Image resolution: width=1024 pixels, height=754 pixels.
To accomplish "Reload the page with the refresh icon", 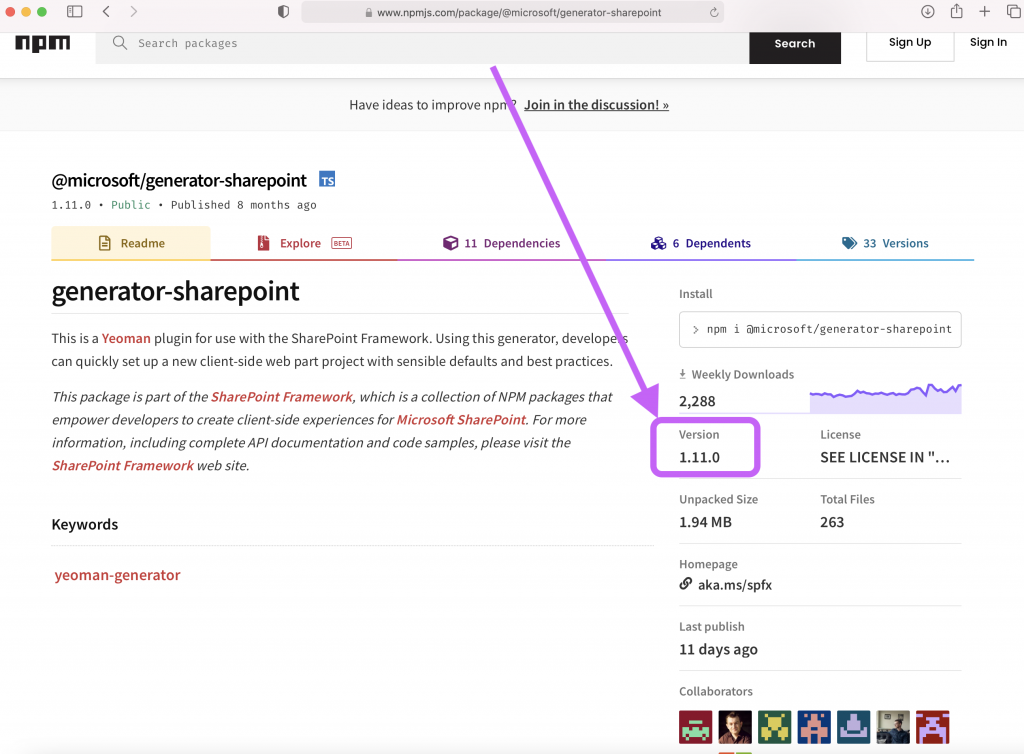I will click(x=714, y=12).
